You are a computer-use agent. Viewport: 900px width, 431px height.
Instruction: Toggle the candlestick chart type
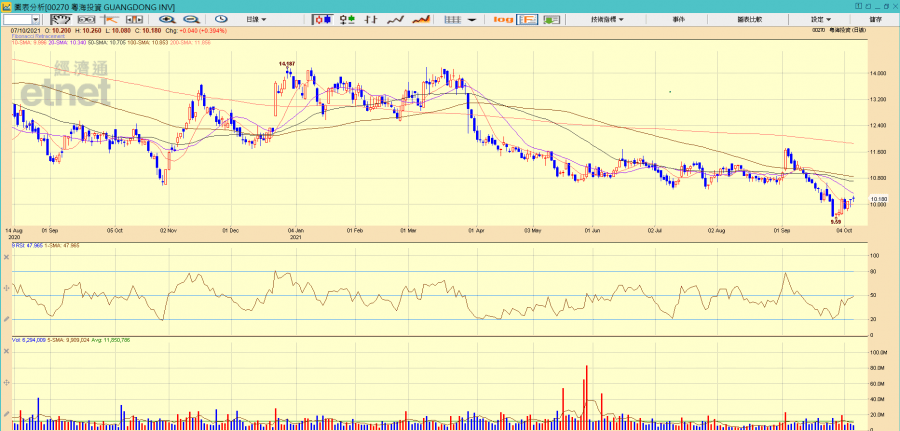[323, 19]
